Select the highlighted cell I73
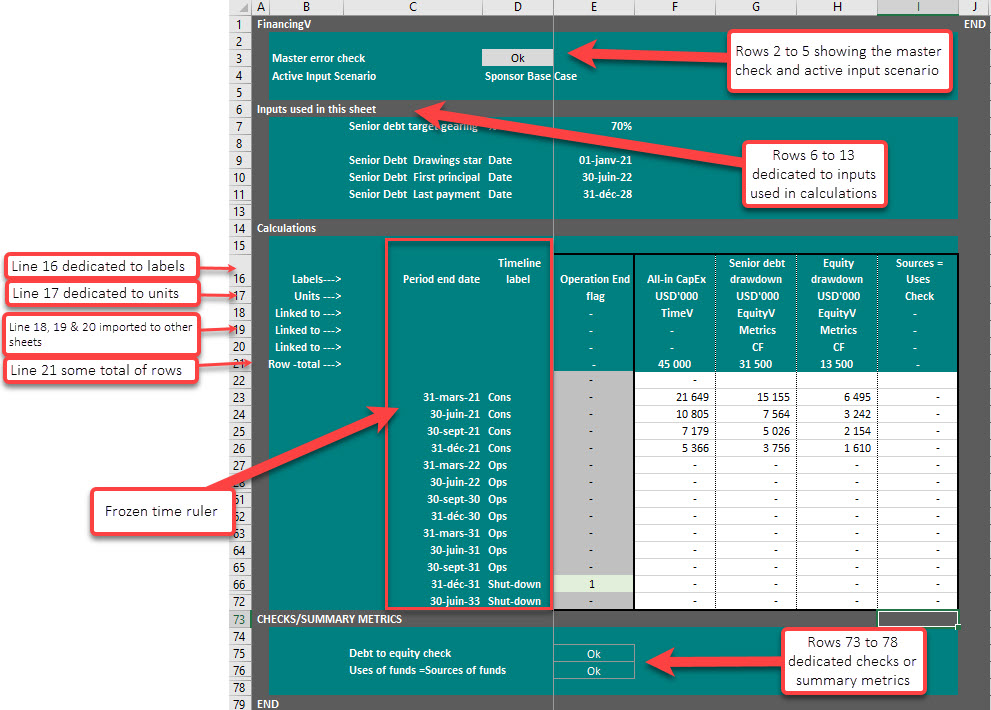This screenshot has height=710, width=991. 918,620
